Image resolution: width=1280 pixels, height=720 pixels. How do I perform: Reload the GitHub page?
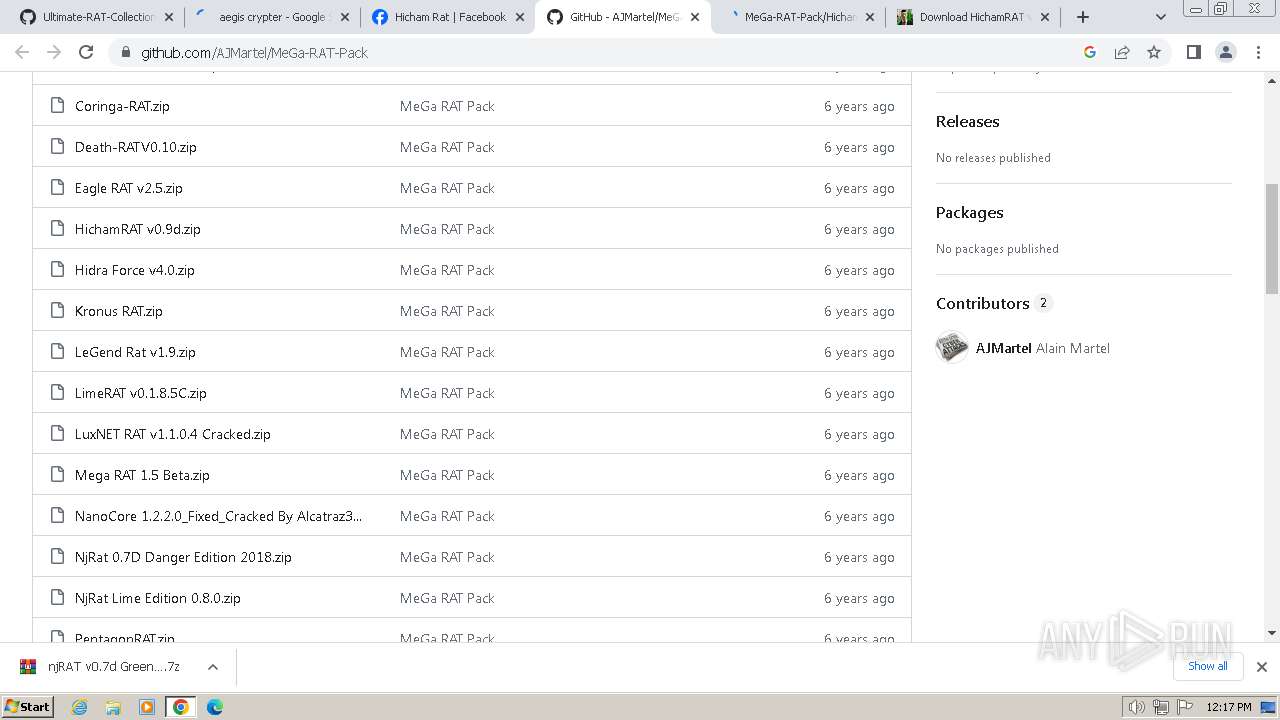86,52
